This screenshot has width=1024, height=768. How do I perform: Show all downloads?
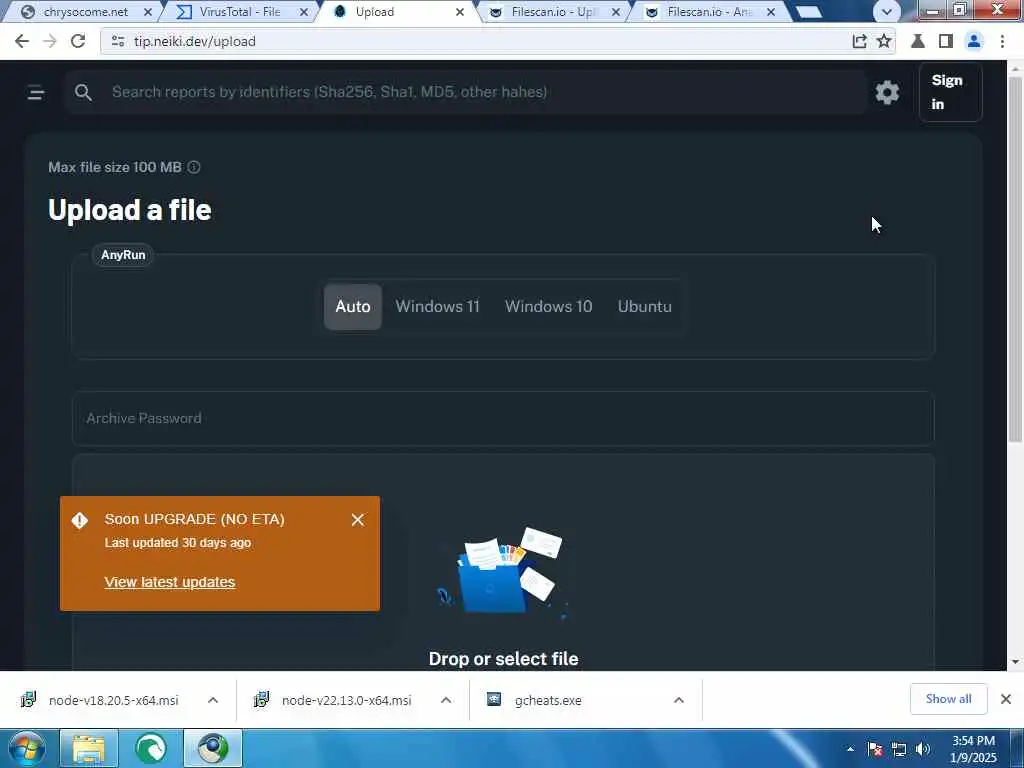(x=948, y=699)
